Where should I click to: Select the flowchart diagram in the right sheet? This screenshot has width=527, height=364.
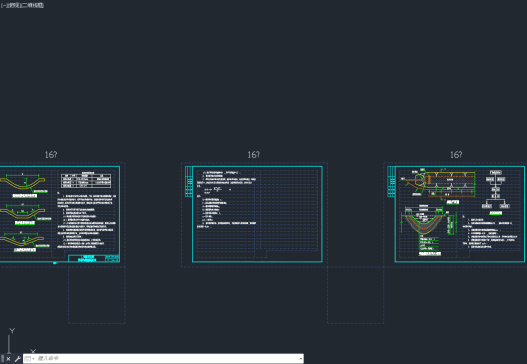point(495,190)
